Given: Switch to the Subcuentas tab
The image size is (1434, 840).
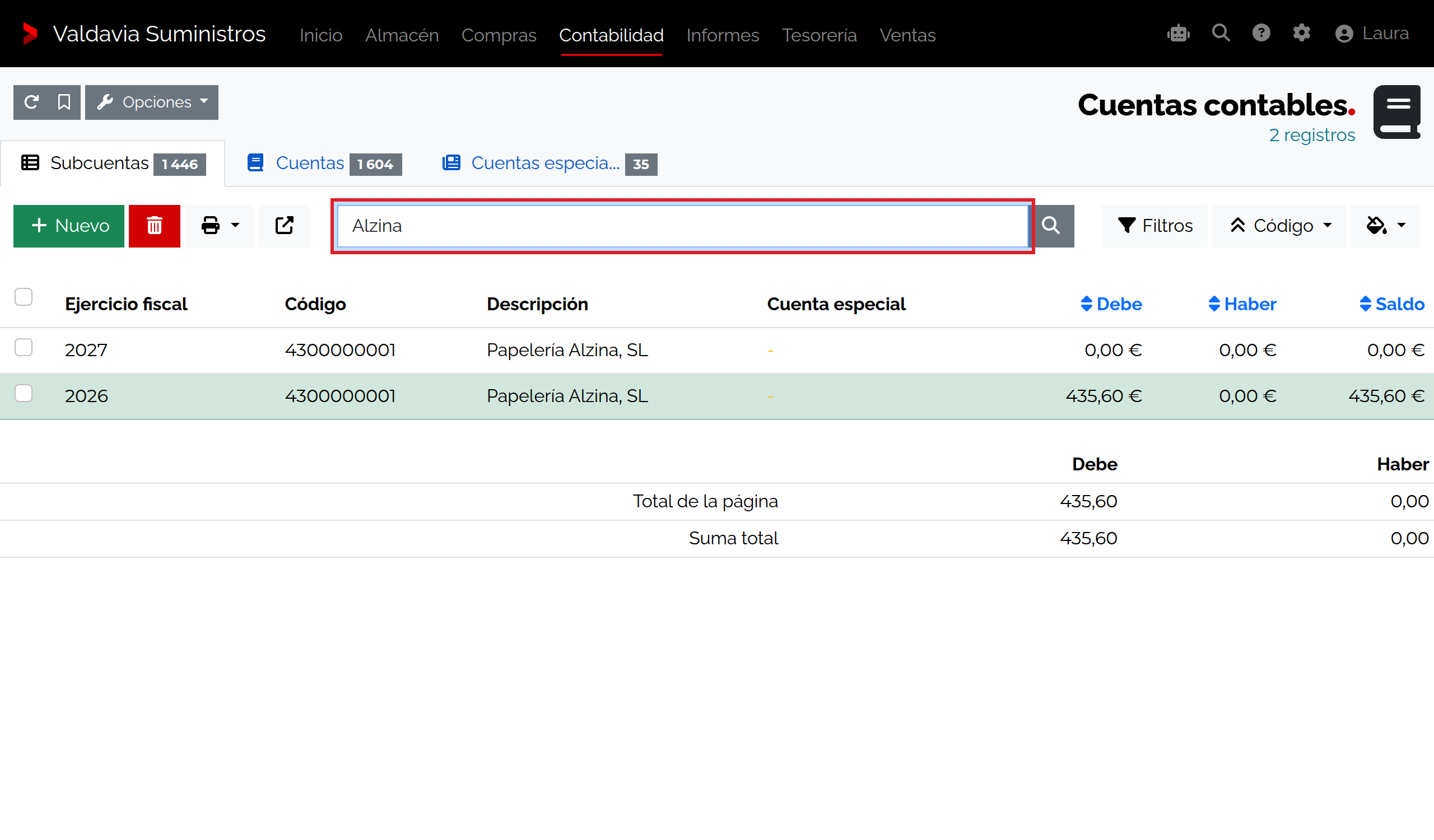Looking at the screenshot, I should click(x=113, y=164).
